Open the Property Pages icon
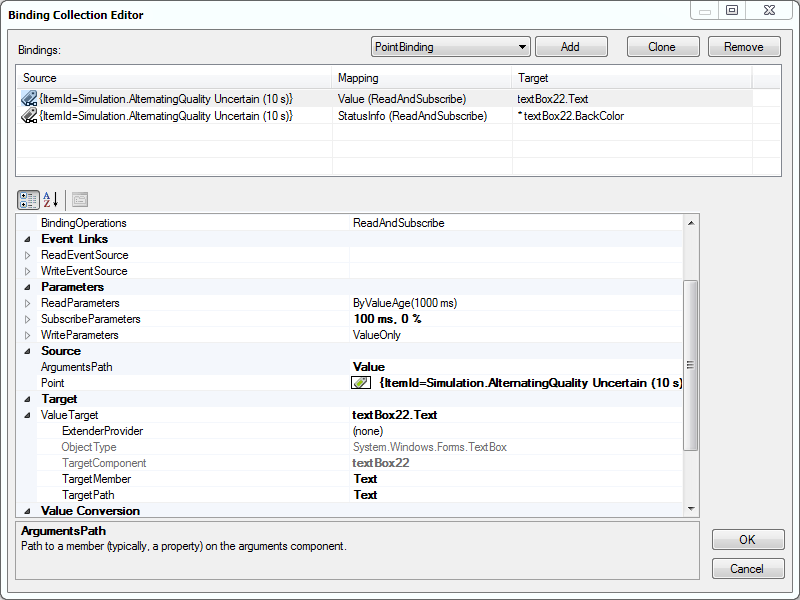800x600 pixels. point(80,199)
